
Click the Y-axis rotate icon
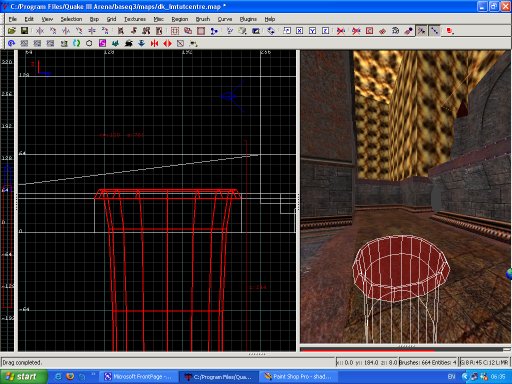tap(79, 31)
